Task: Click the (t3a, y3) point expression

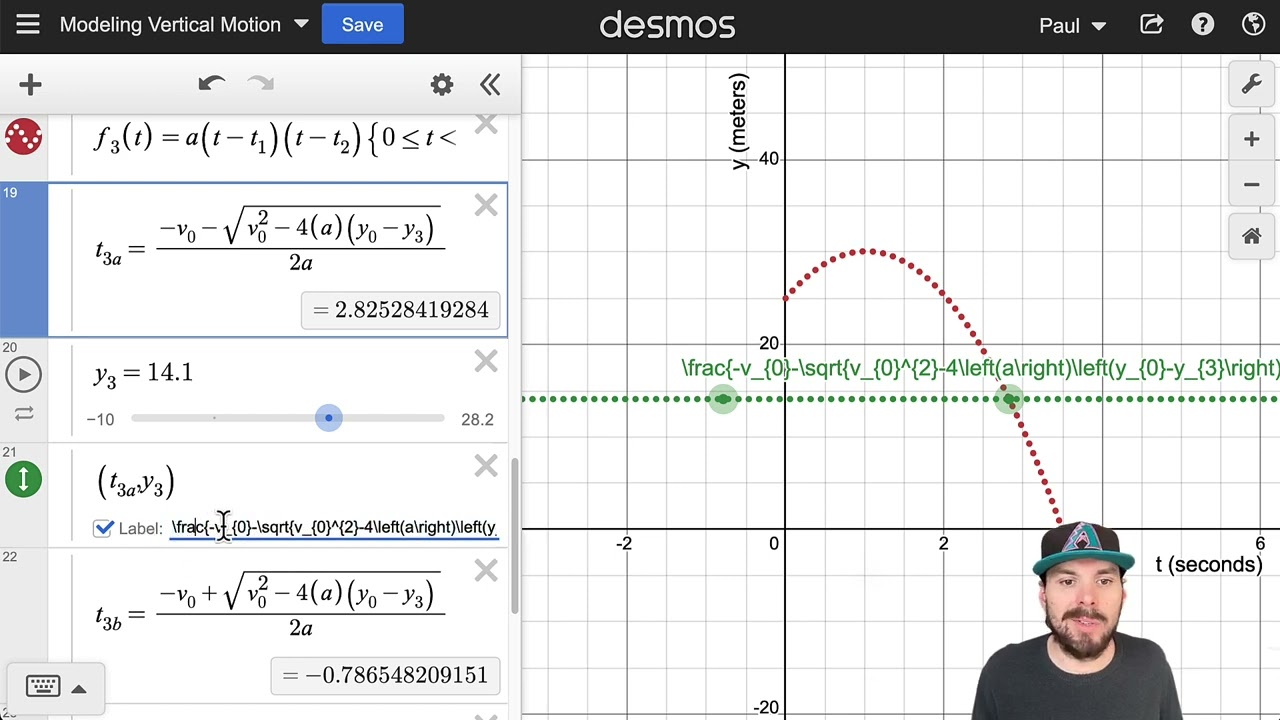Action: [136, 483]
